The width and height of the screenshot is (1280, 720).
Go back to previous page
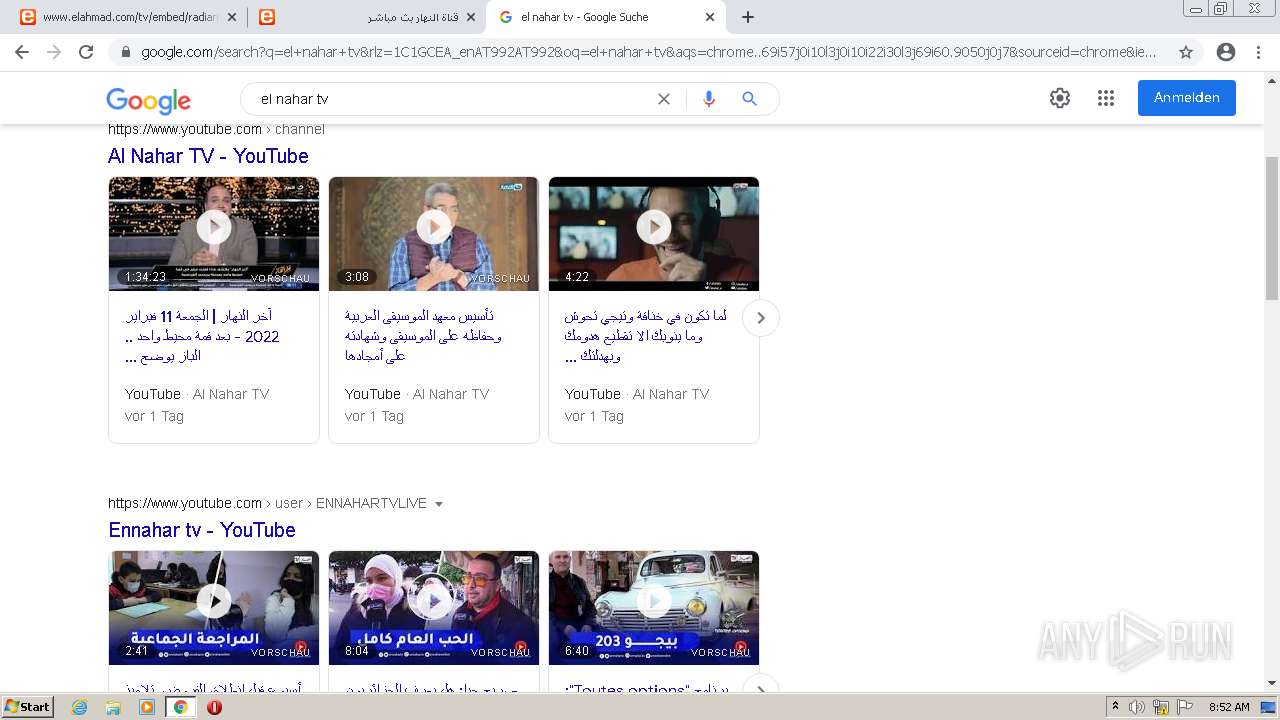[x=22, y=52]
